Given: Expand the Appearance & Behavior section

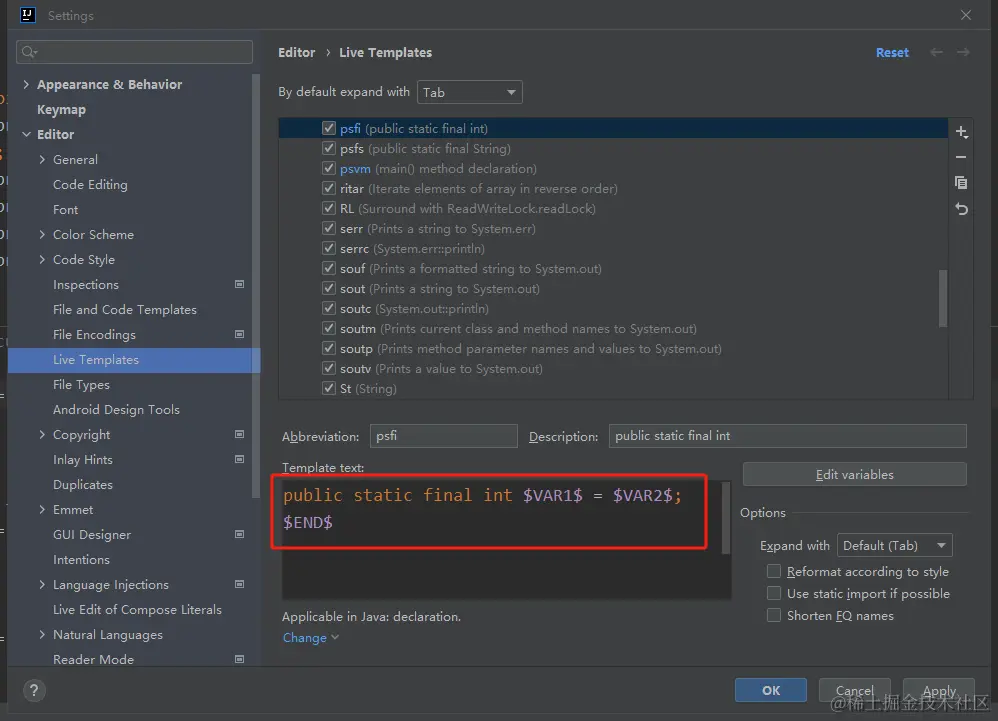Looking at the screenshot, I should [26, 84].
